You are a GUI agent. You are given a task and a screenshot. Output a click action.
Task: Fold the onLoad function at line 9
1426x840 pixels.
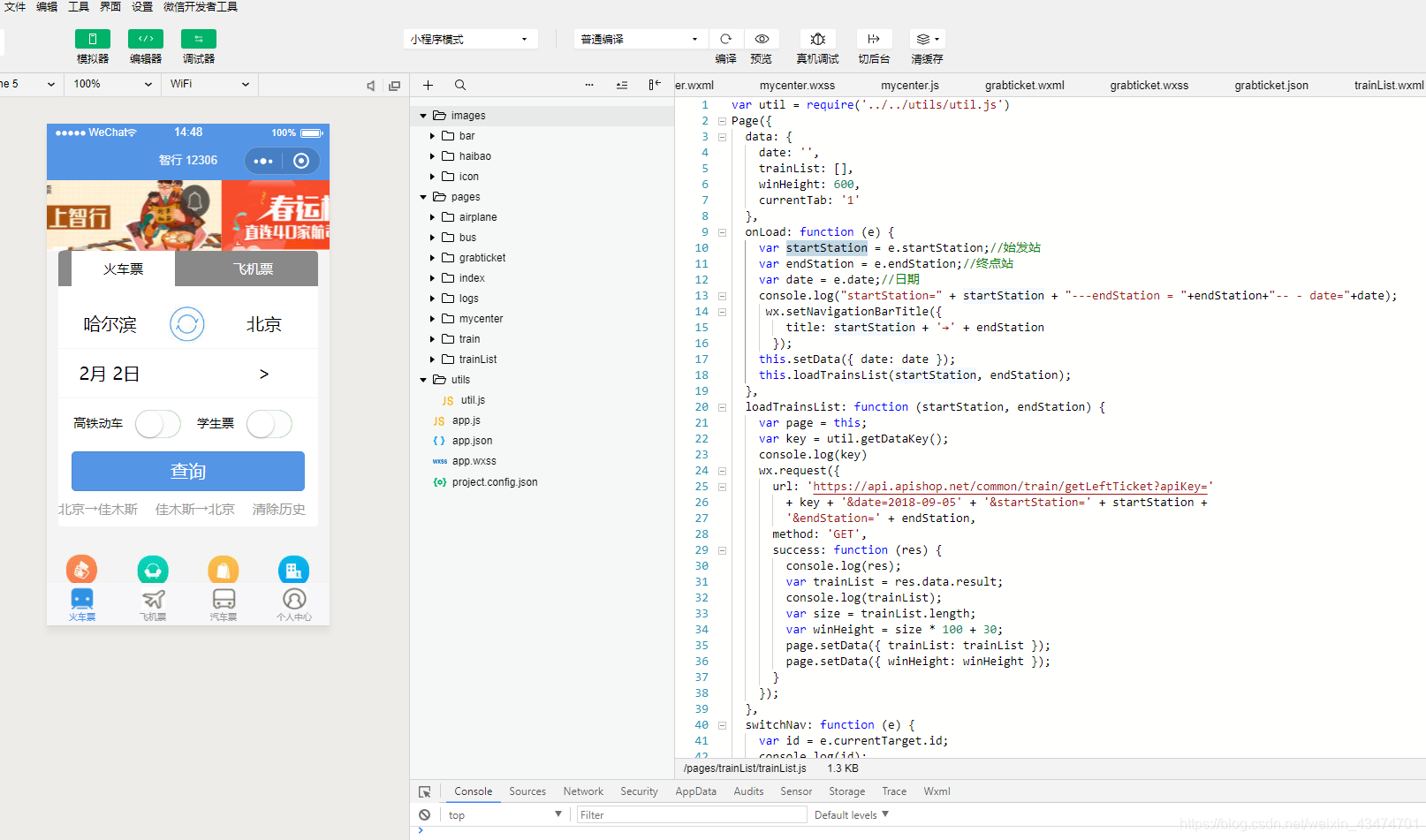coord(722,232)
